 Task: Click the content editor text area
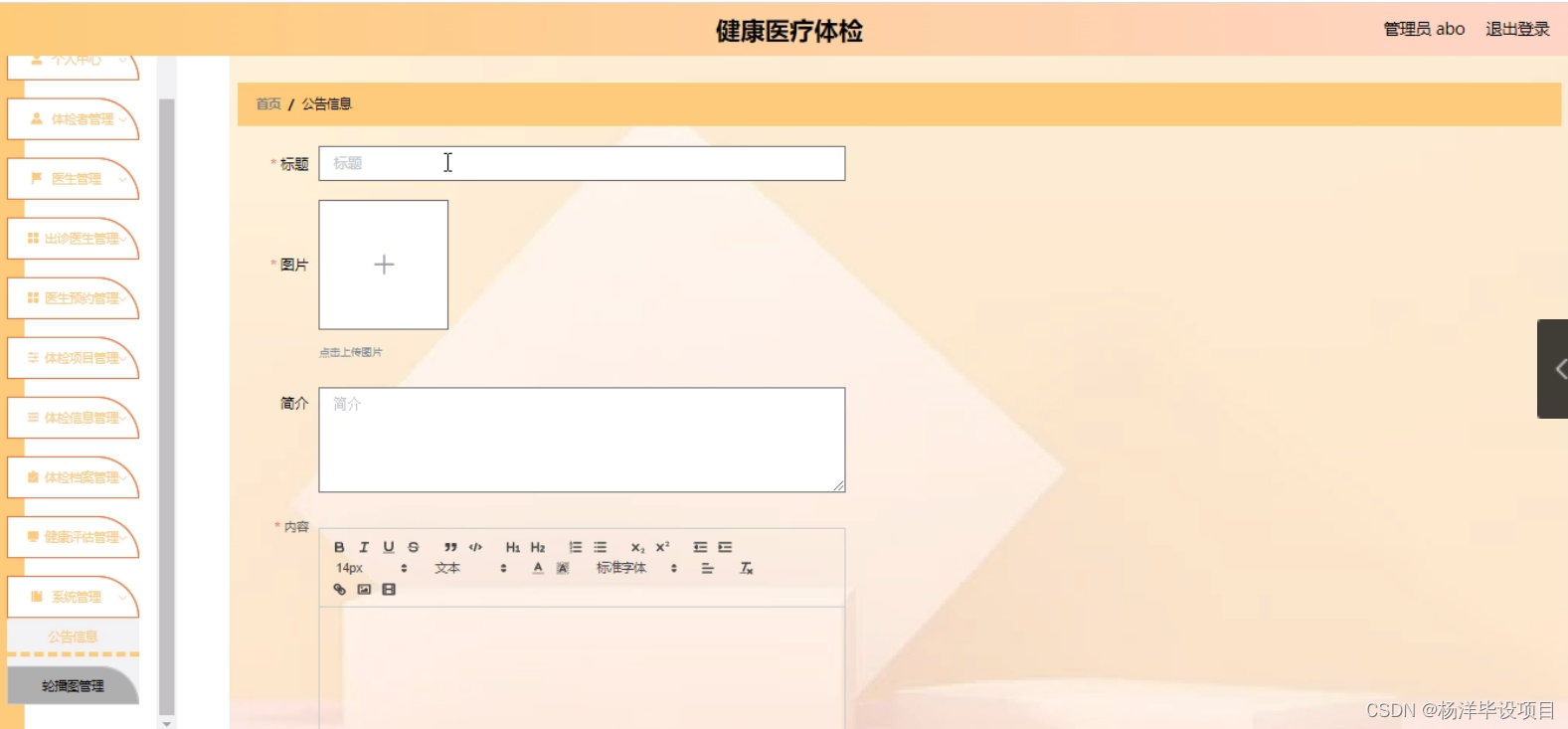(x=582, y=667)
